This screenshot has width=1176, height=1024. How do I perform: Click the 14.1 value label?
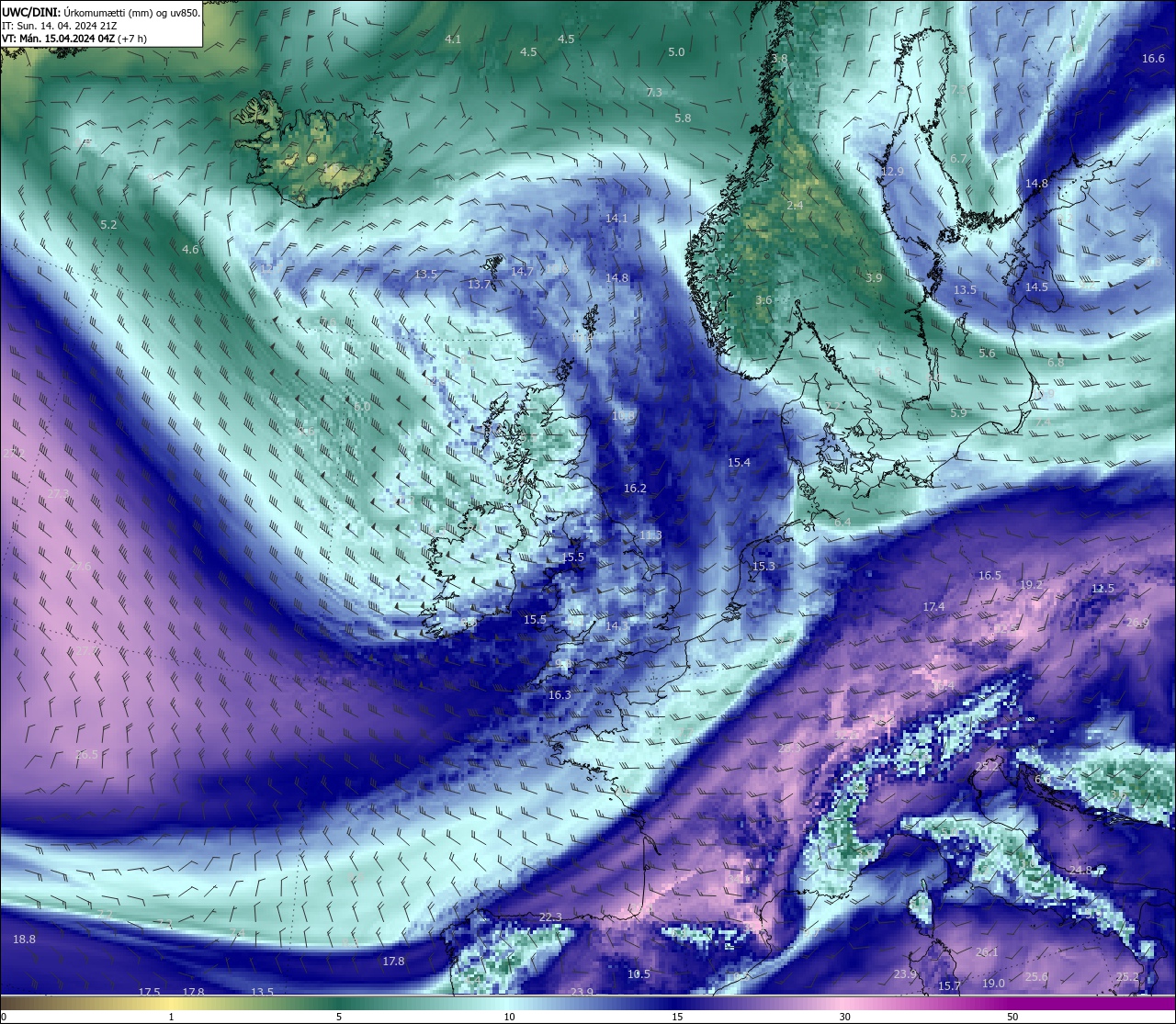[616, 219]
